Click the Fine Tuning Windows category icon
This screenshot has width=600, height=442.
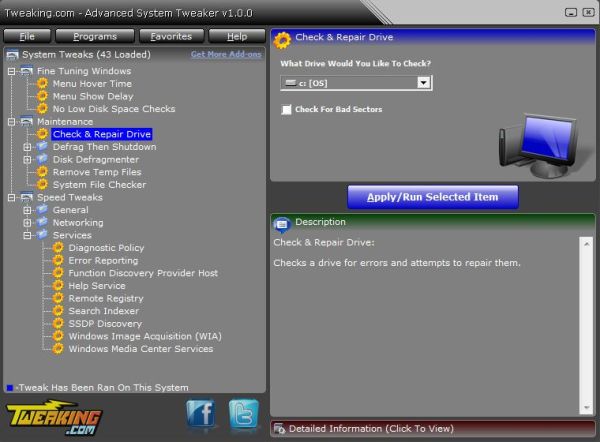pos(26,71)
